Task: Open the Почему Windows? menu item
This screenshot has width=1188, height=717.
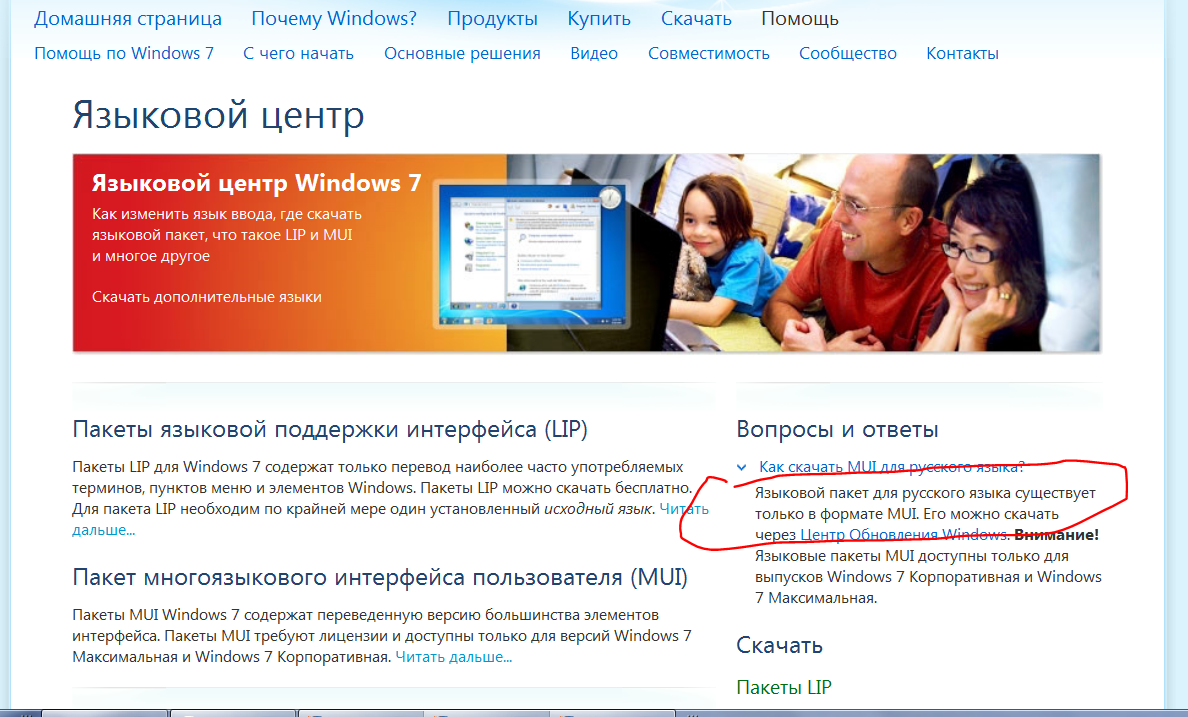Action: (334, 19)
